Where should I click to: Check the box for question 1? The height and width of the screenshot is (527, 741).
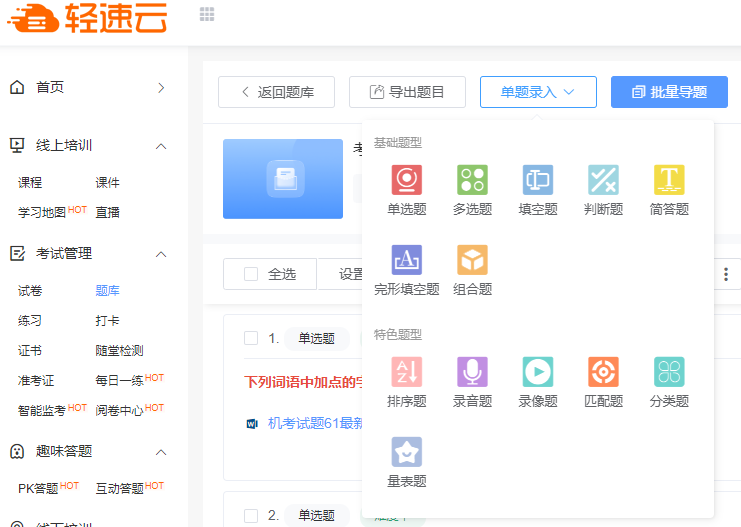click(251, 338)
